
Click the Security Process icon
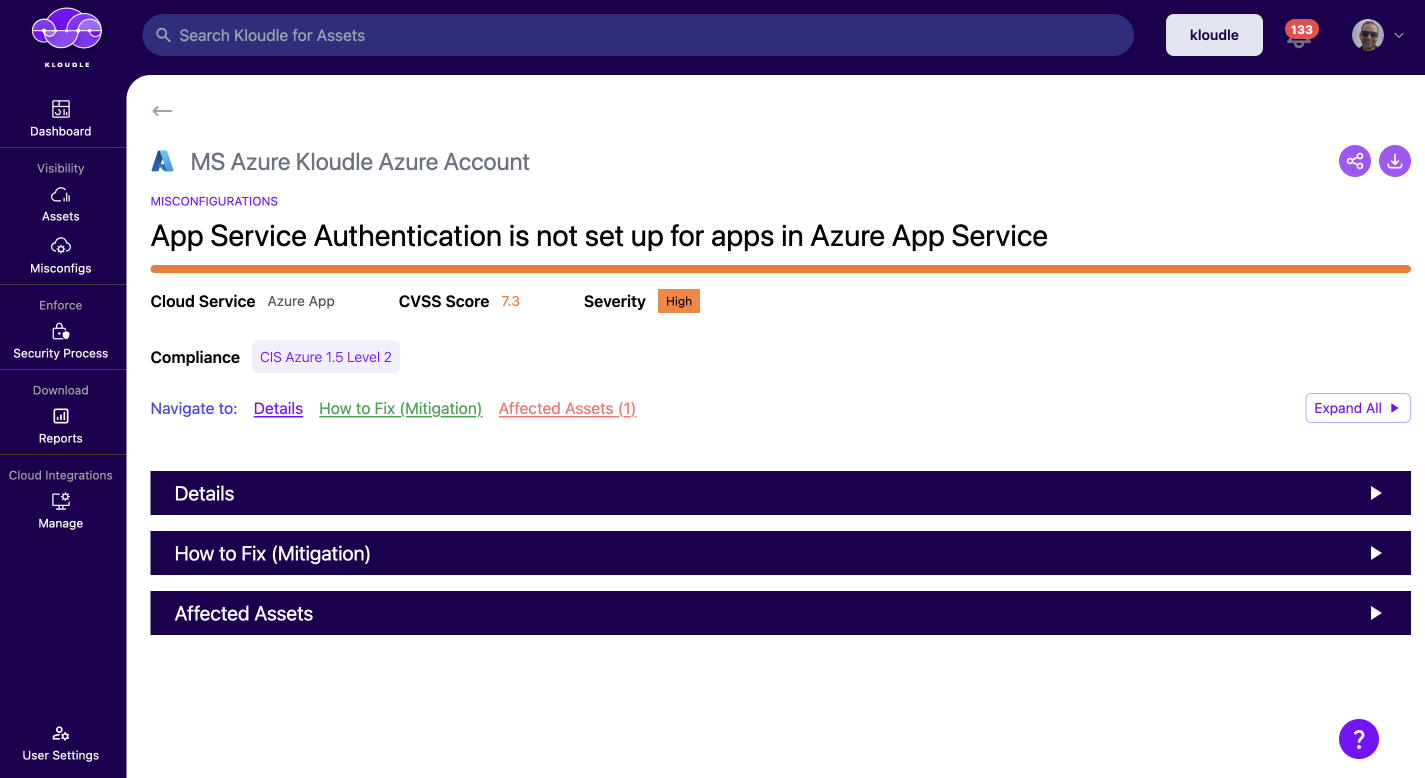pos(60,340)
